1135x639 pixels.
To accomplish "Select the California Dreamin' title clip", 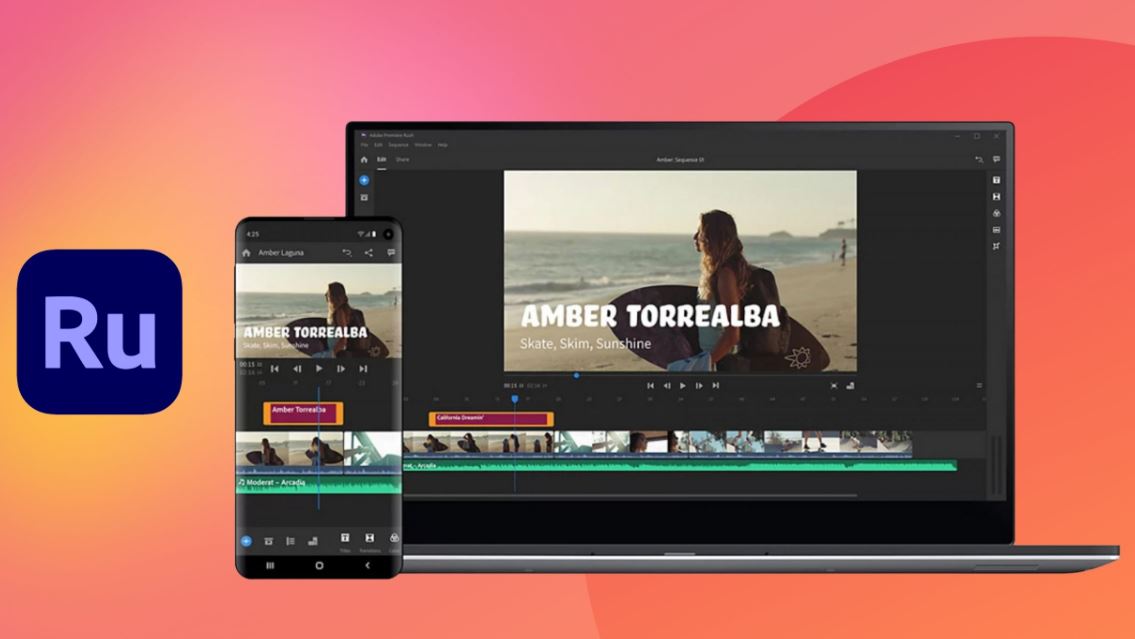I will 491,418.
